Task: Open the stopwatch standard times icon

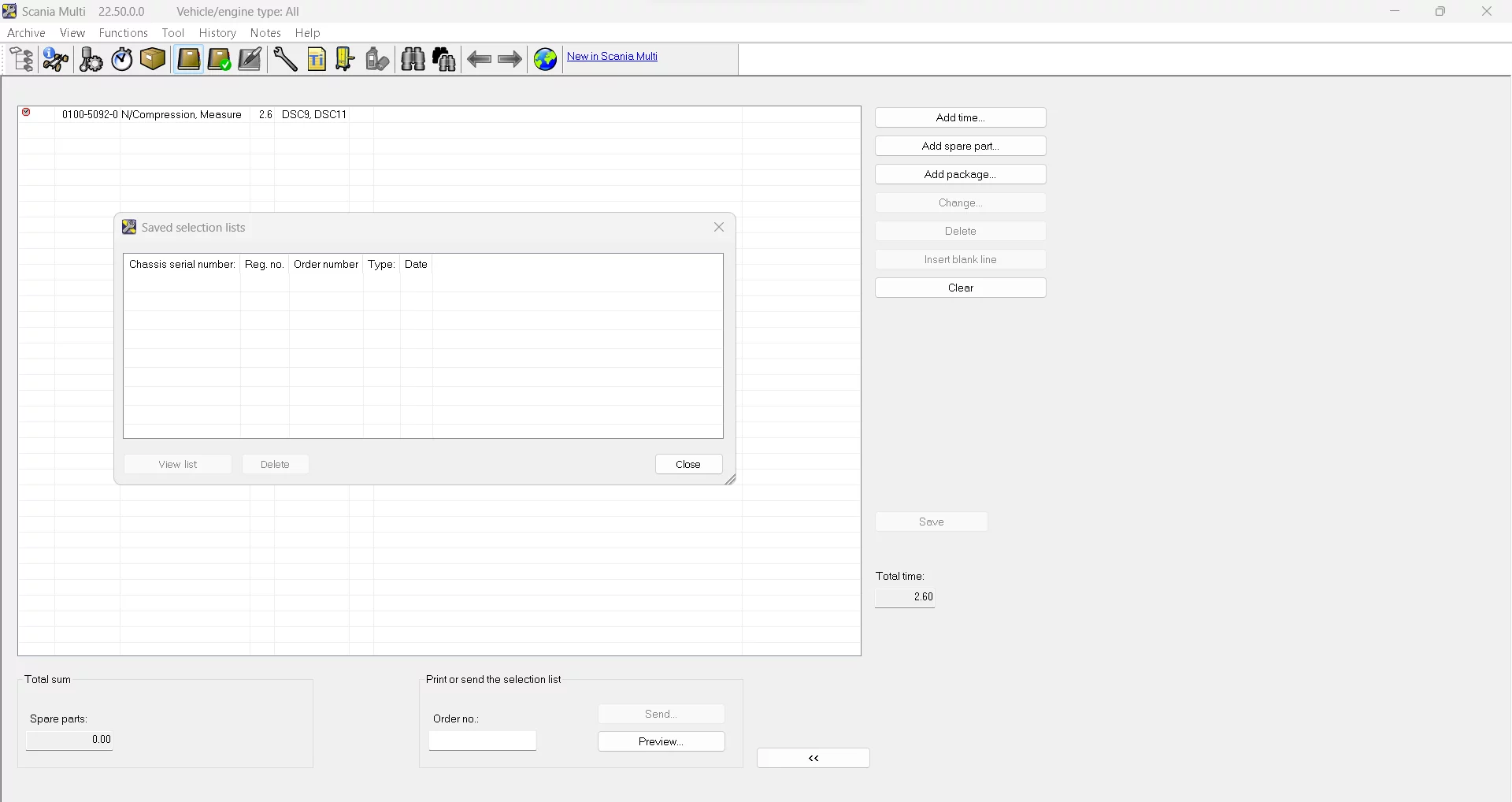Action: (x=122, y=60)
